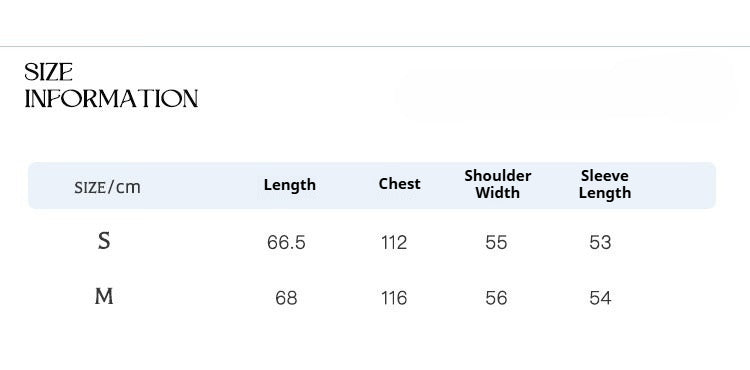
Task: Select the 54 sleeve length value
Action: tap(600, 298)
